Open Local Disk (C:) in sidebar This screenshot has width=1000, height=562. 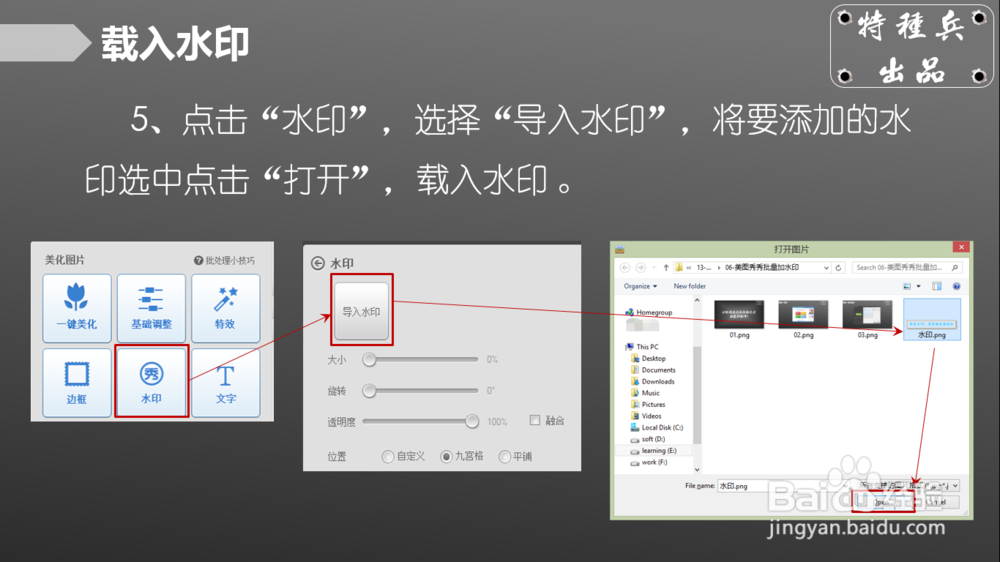tap(656, 427)
